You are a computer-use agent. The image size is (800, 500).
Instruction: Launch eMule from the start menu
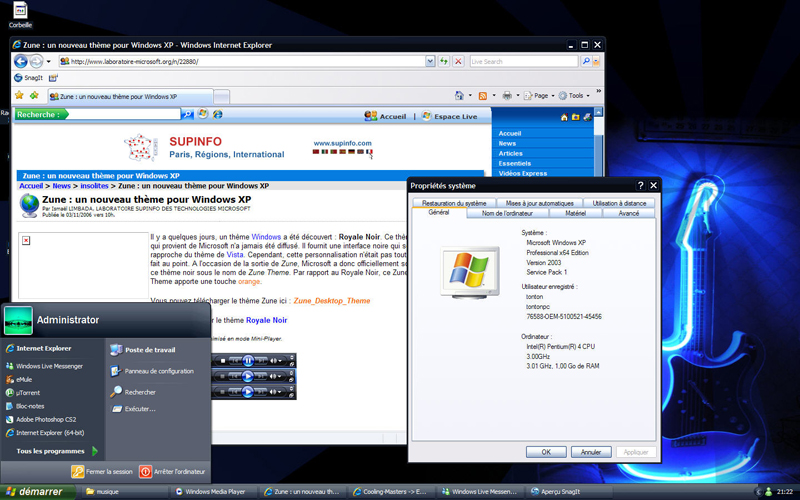pos(28,379)
